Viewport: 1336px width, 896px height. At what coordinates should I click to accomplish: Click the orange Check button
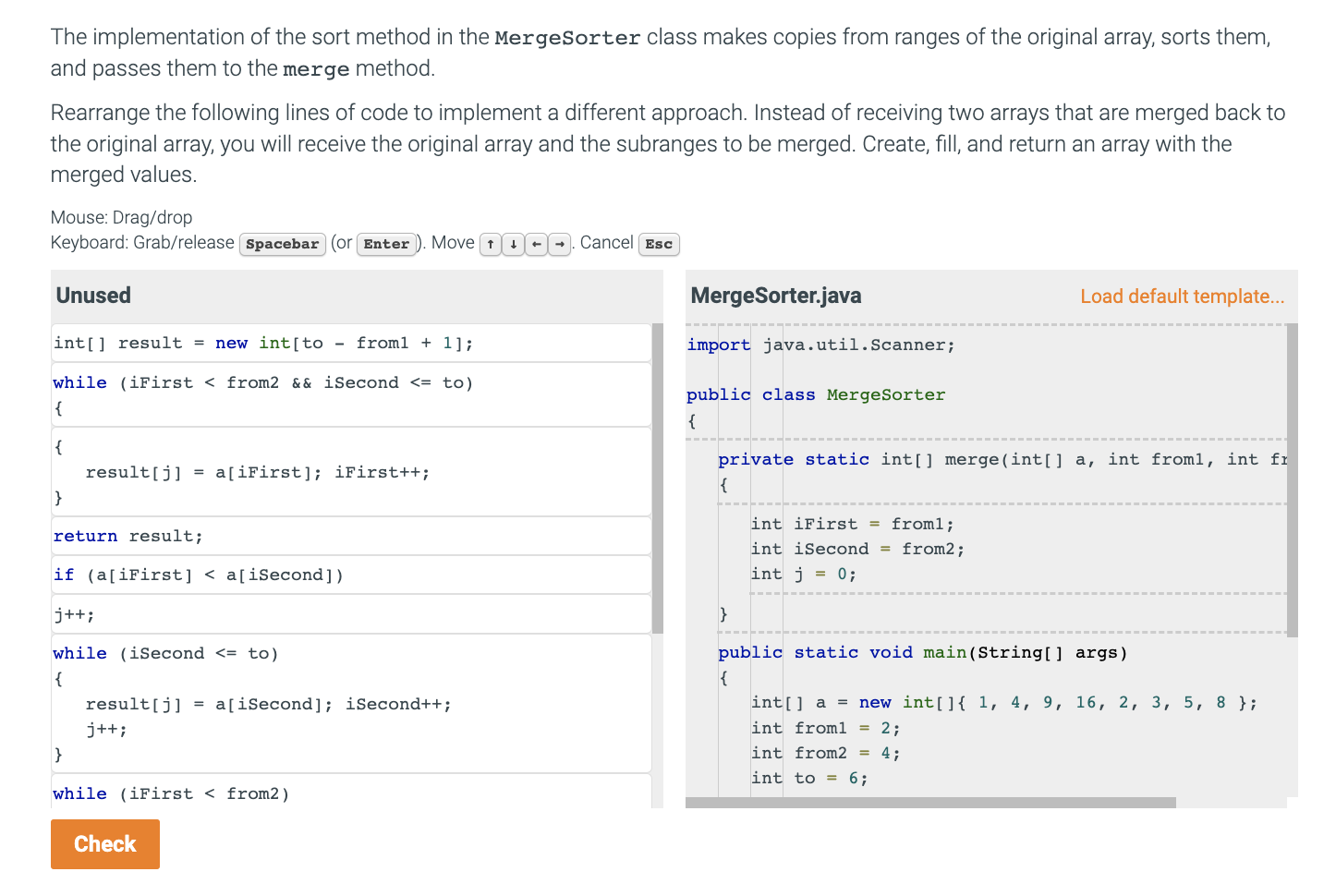point(105,844)
